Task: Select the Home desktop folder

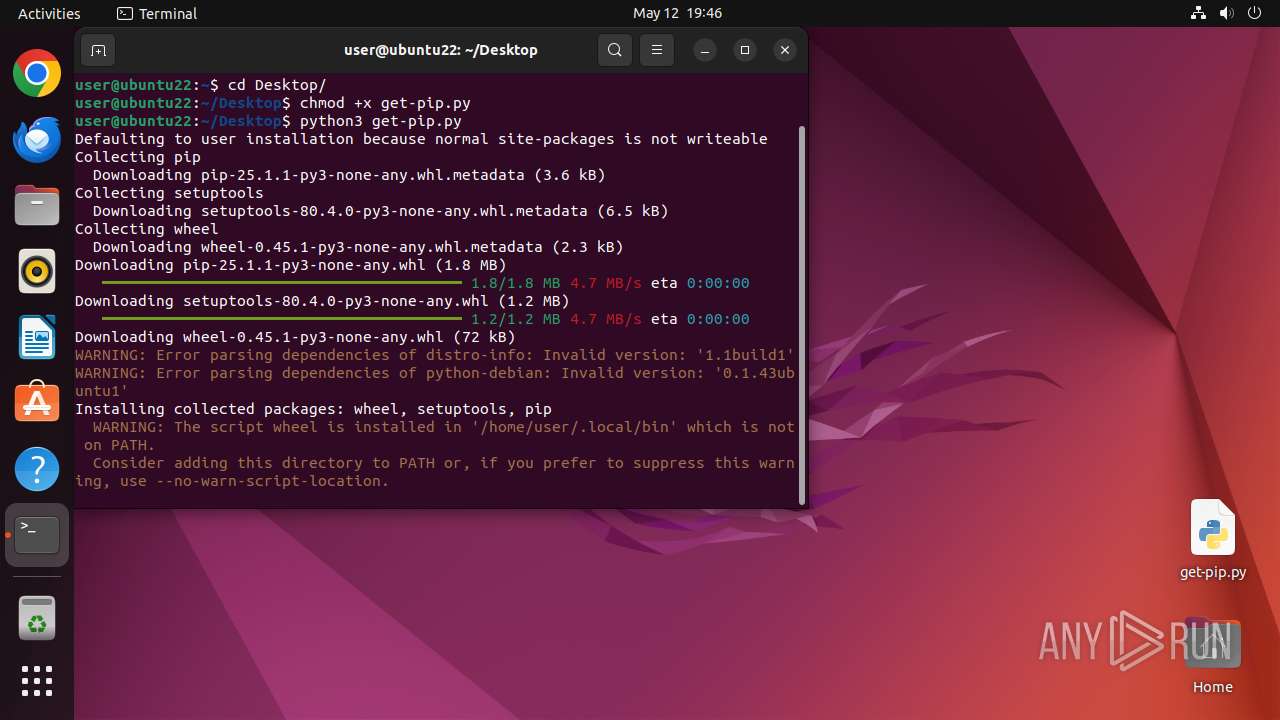Action: click(x=1213, y=657)
